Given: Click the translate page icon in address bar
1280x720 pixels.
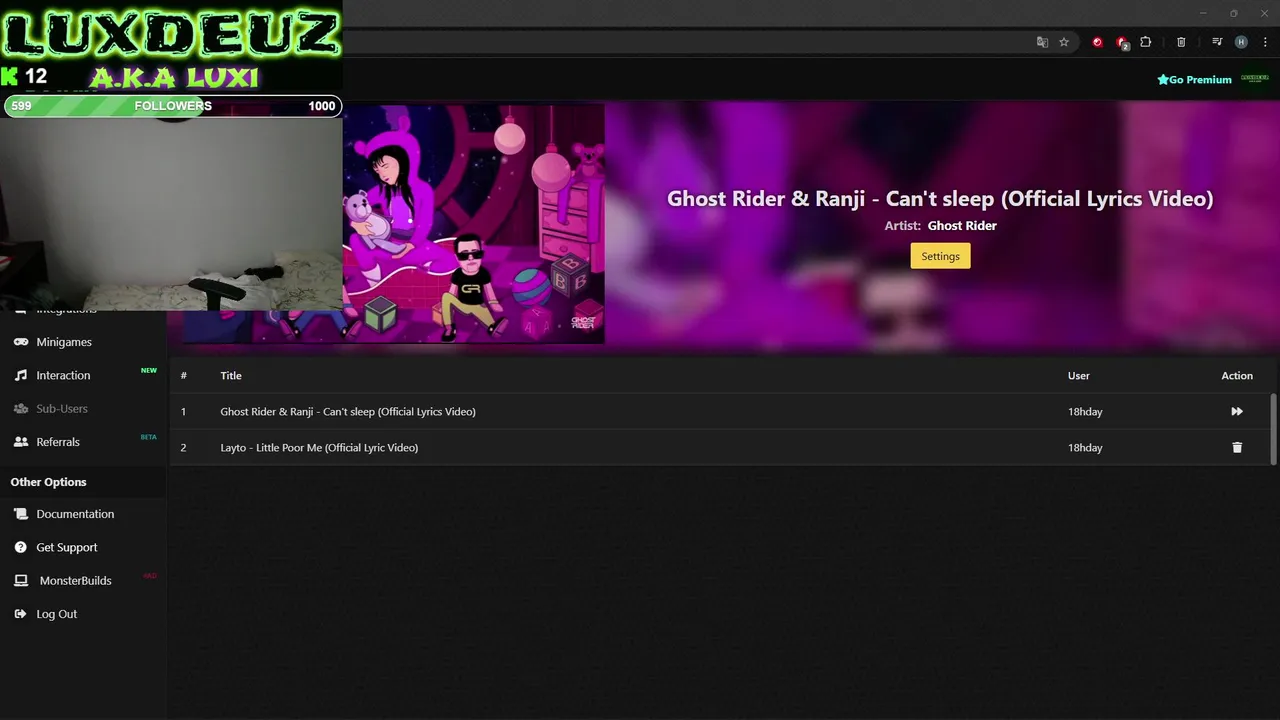Looking at the screenshot, I should [x=1042, y=42].
